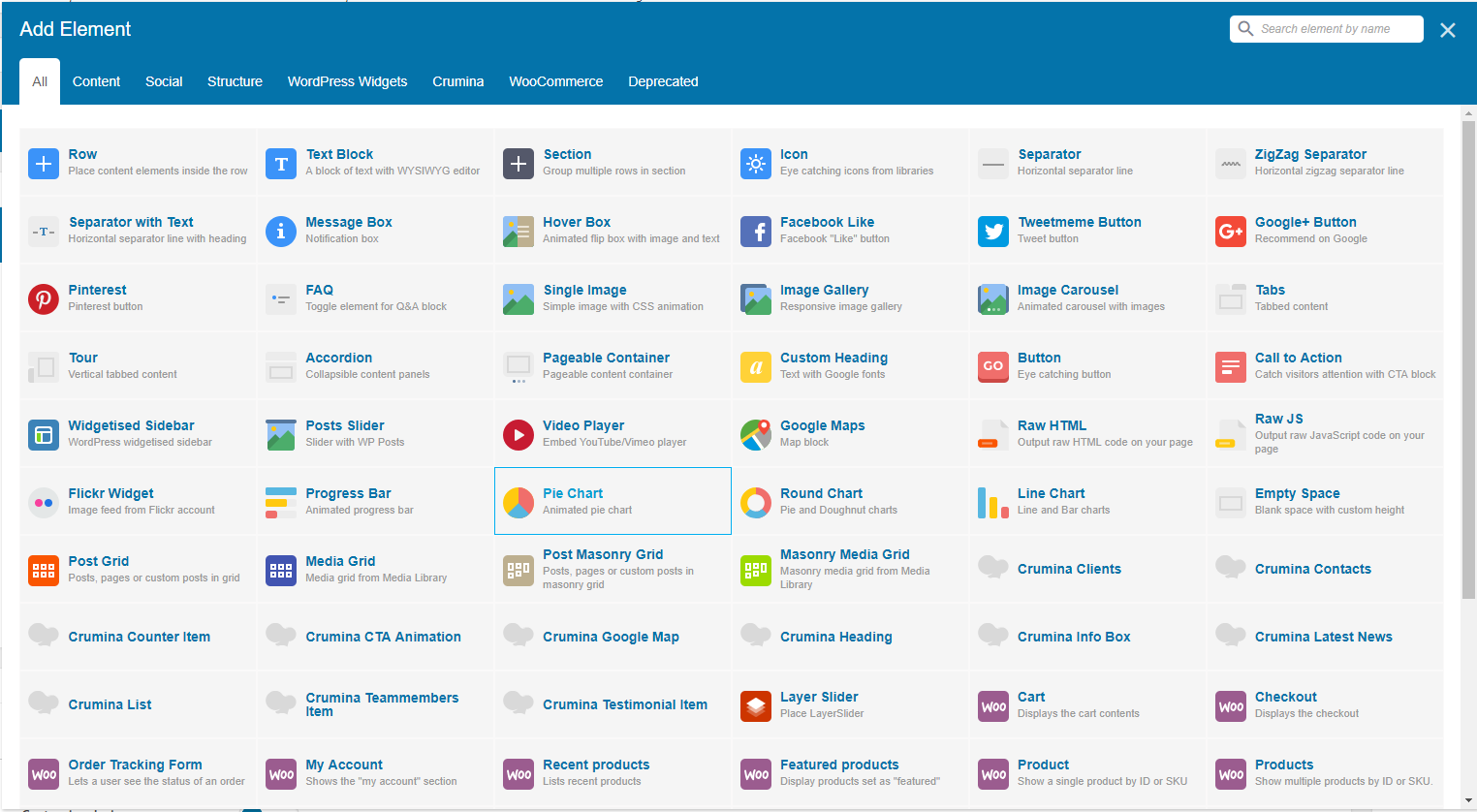Click the Flickr Widget dots icon
This screenshot has width=1477, height=812.
point(44,503)
